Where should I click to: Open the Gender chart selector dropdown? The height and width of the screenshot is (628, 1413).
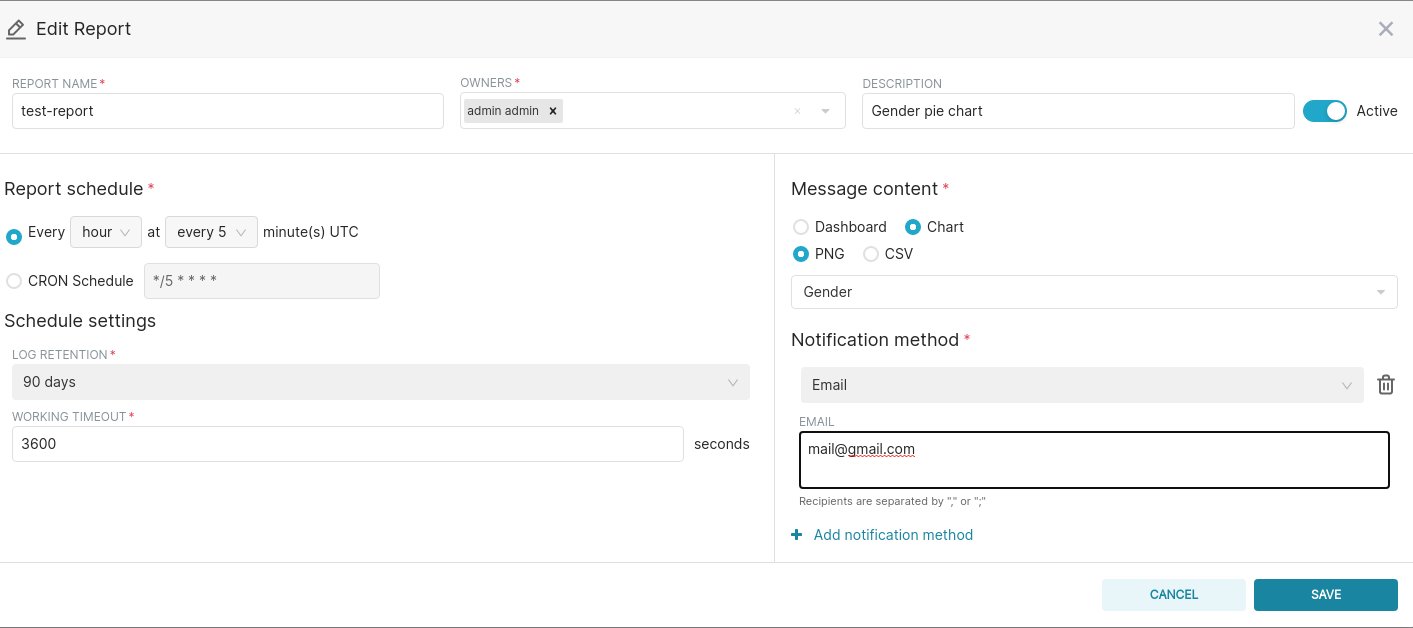[1094, 292]
